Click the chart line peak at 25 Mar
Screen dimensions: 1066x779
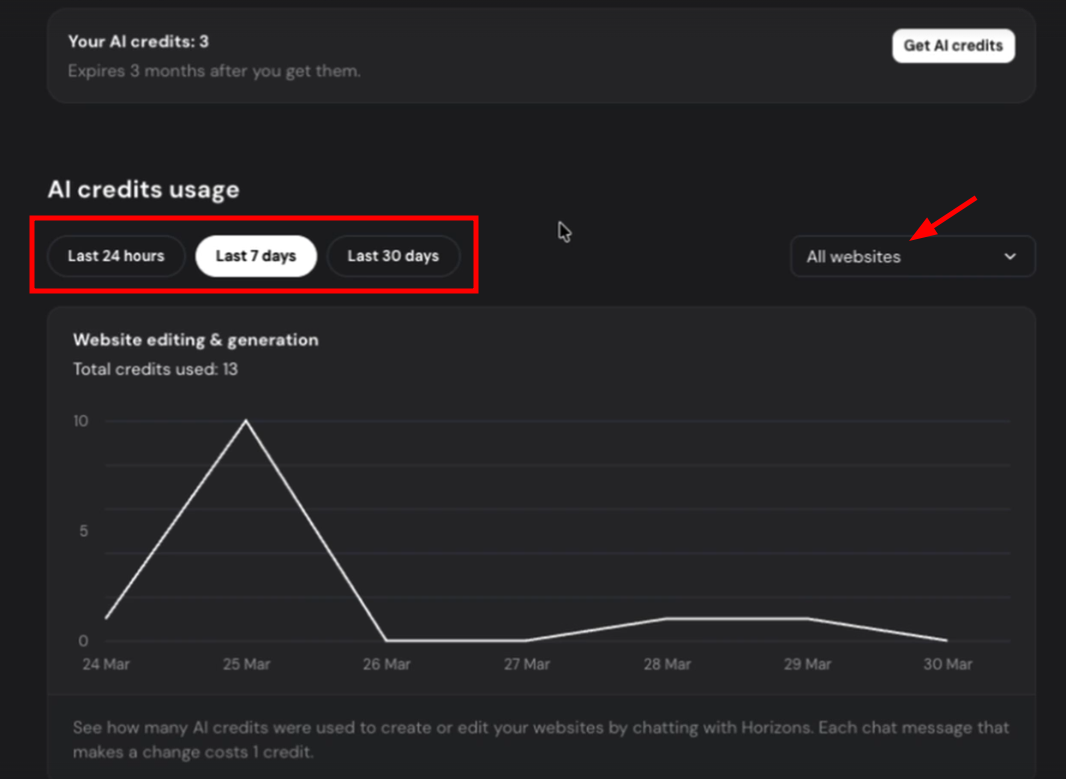click(246, 421)
